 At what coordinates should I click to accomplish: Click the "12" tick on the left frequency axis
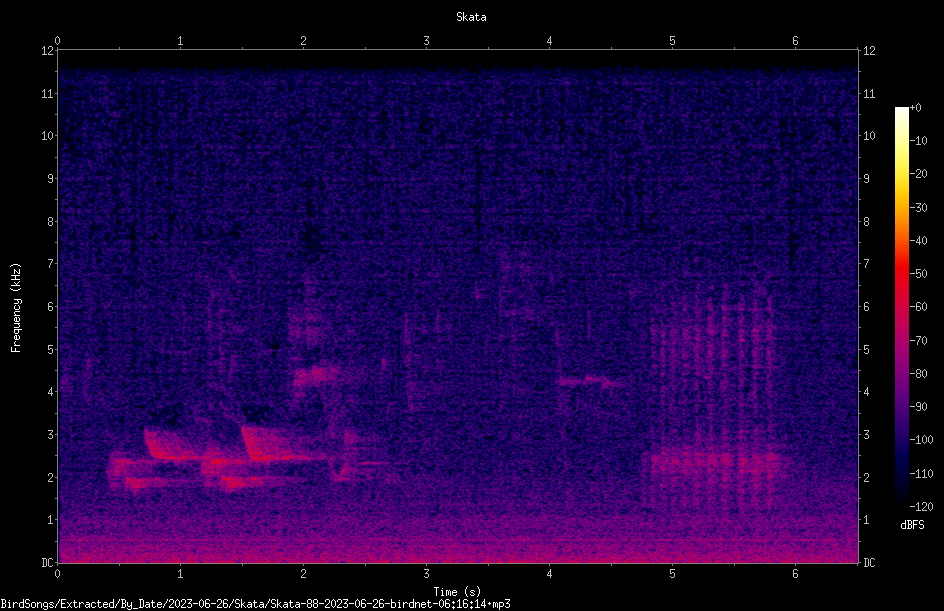point(47,51)
